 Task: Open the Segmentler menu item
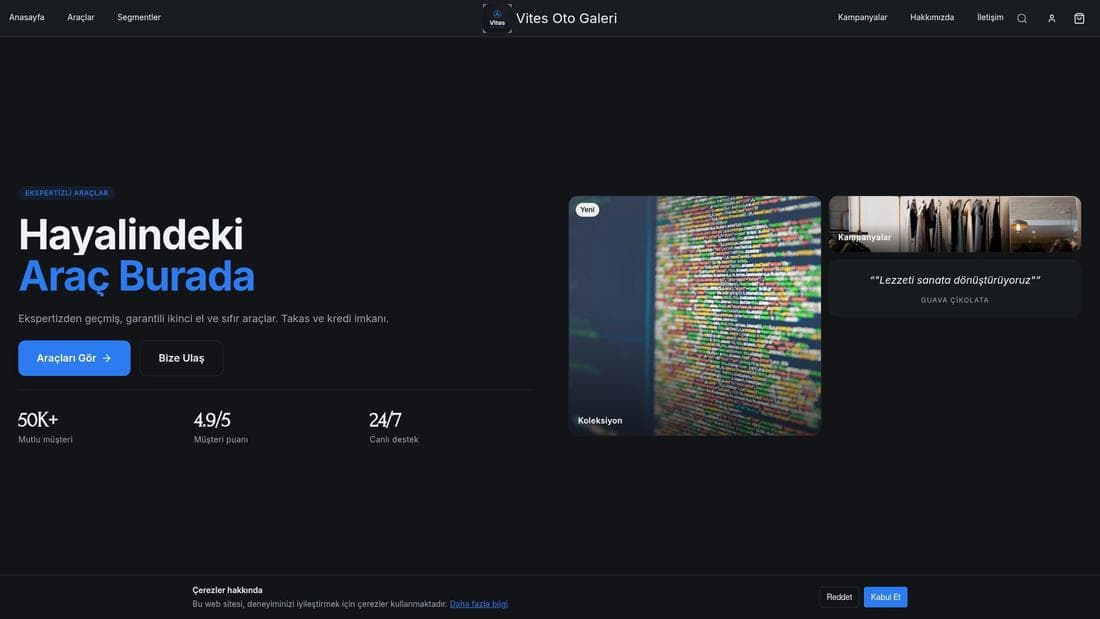(139, 18)
